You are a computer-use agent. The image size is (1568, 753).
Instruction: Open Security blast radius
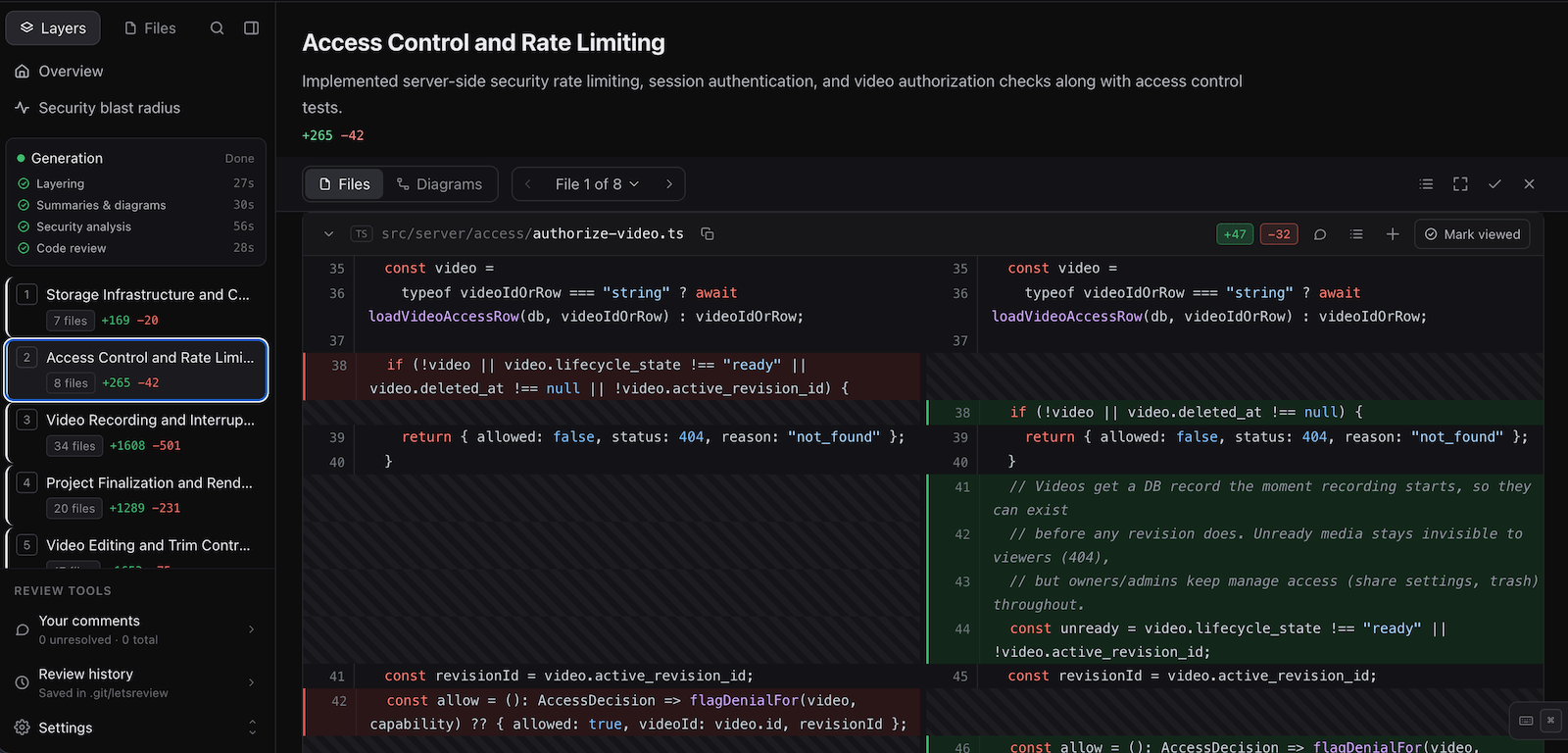click(136, 108)
